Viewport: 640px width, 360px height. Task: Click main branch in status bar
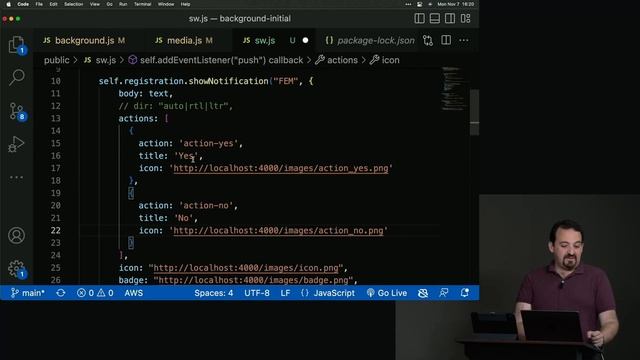click(x=27, y=293)
